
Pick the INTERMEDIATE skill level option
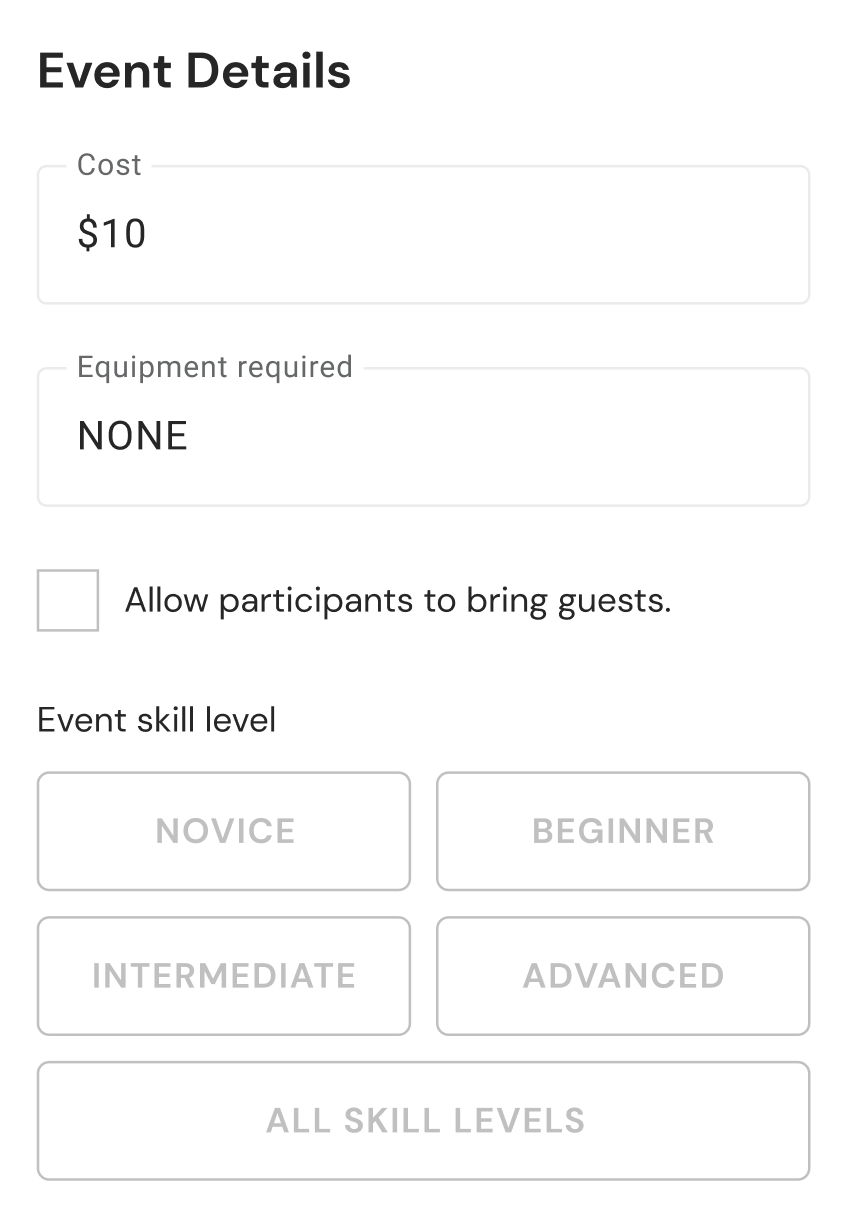pos(224,976)
